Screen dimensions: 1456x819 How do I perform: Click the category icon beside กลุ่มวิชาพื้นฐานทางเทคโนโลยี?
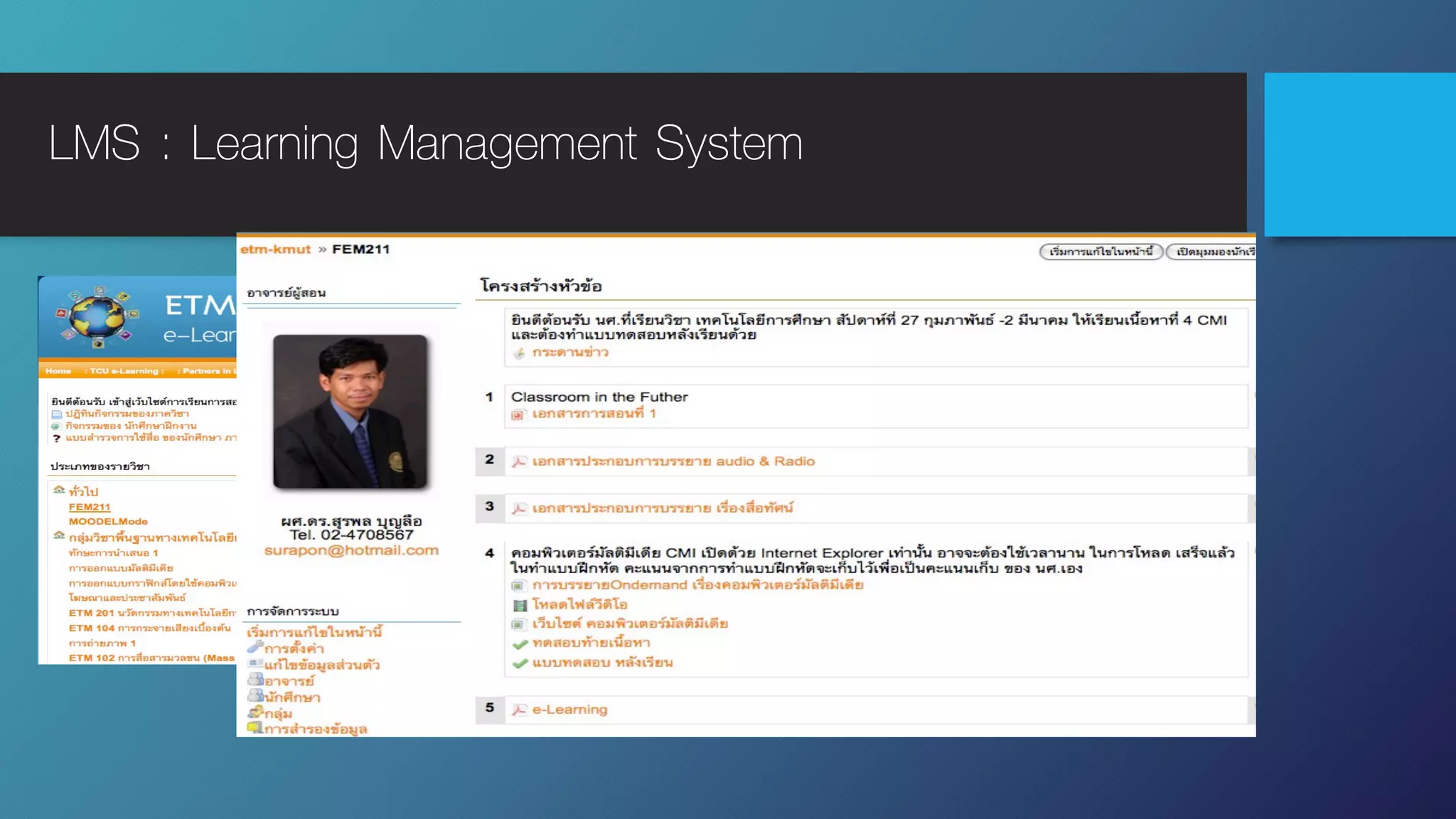click(59, 535)
